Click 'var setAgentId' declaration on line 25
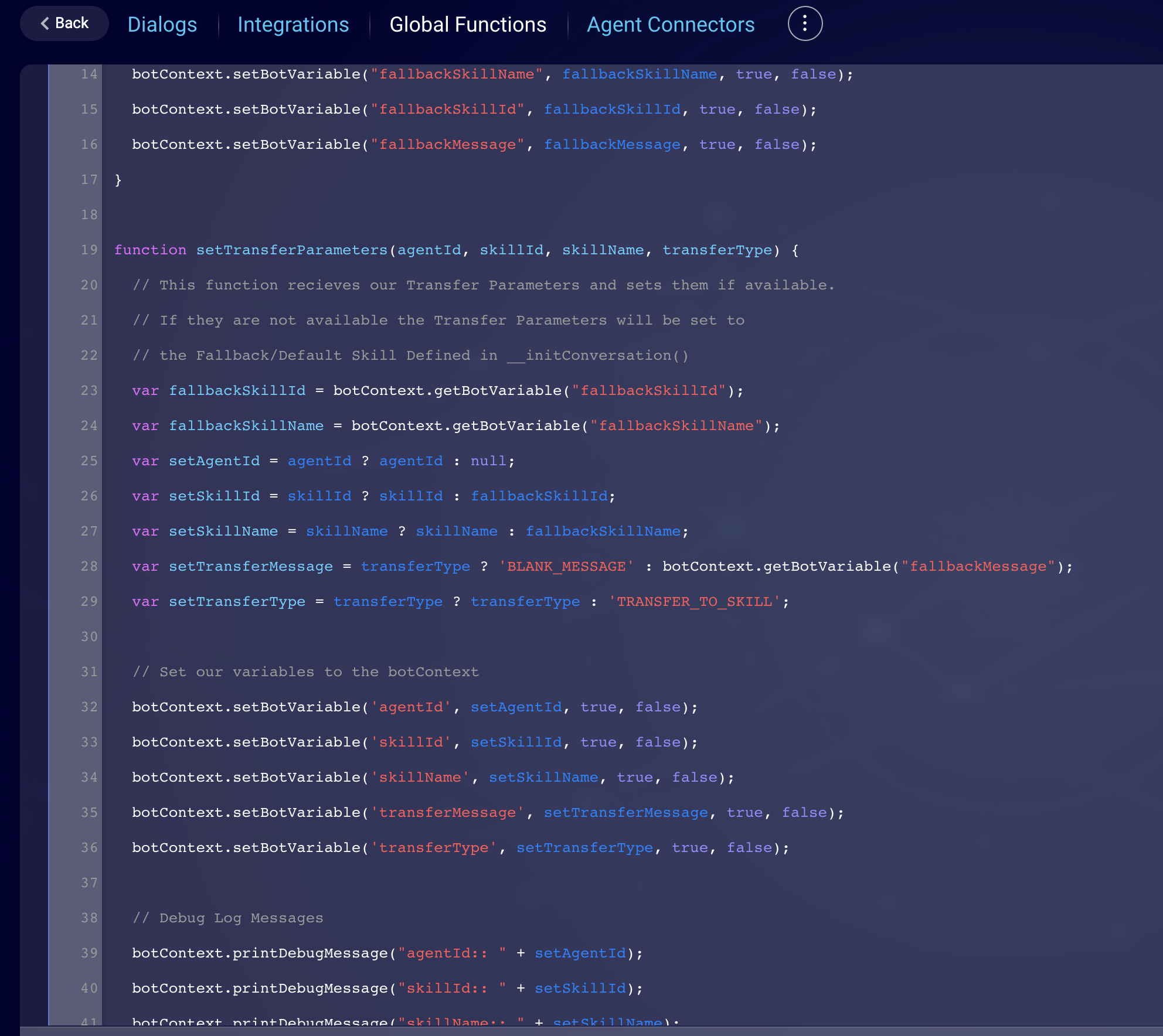 pos(196,461)
